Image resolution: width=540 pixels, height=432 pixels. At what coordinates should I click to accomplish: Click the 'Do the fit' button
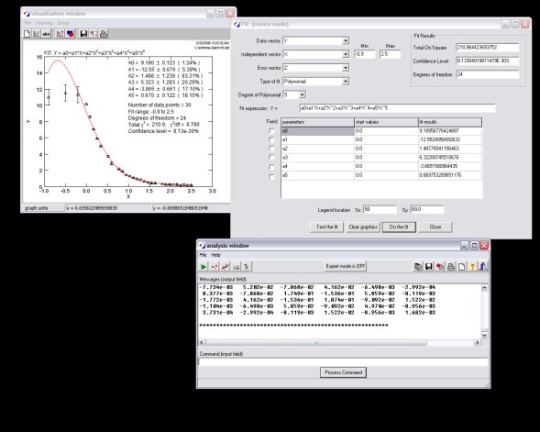coord(399,227)
